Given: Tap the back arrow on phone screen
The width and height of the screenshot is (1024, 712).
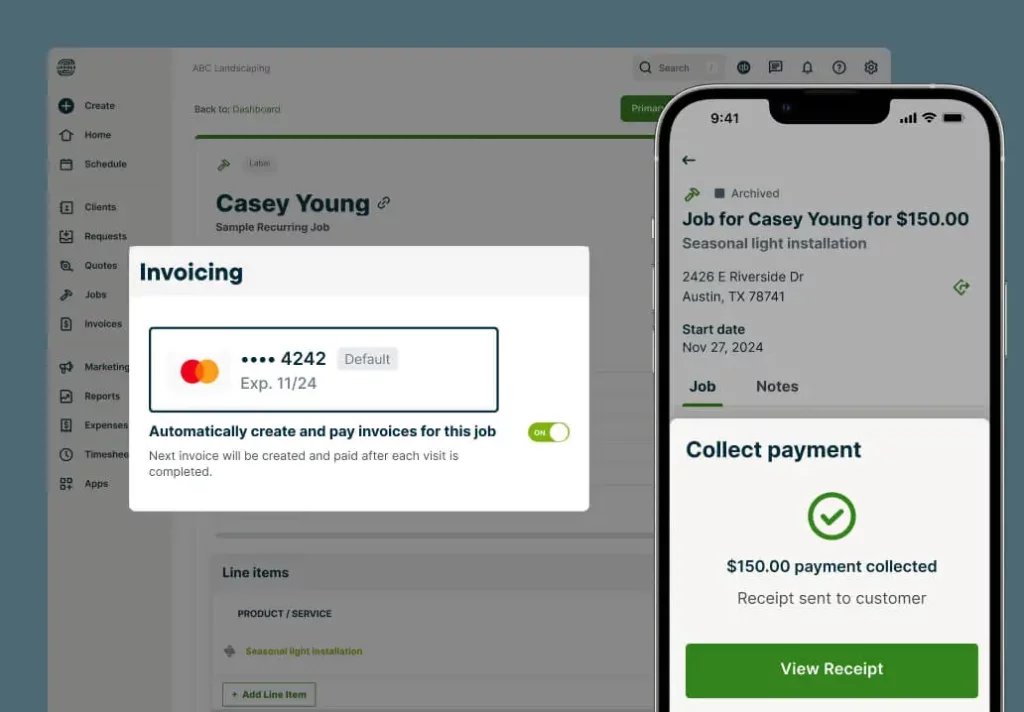Looking at the screenshot, I should (x=689, y=160).
